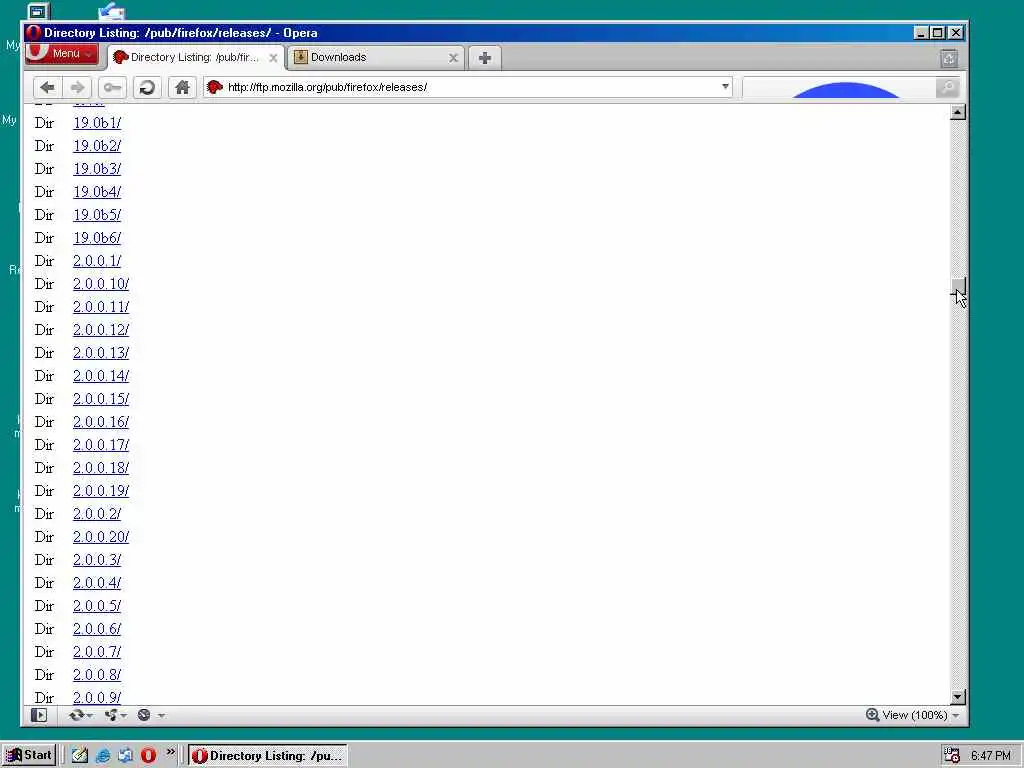Close the Directory Listing tab

pyautogui.click(x=274, y=57)
